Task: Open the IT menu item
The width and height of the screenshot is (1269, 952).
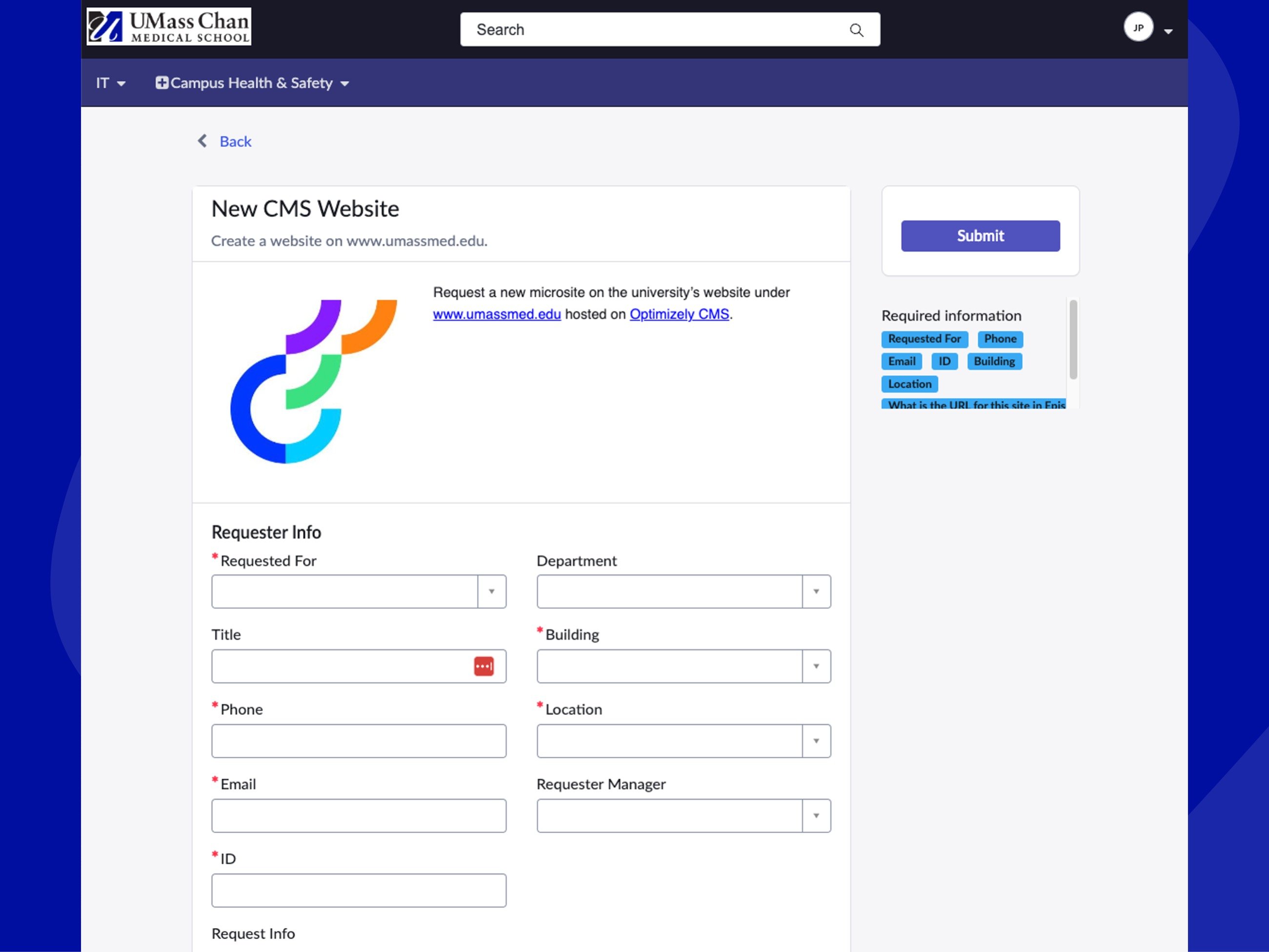Action: [x=110, y=83]
